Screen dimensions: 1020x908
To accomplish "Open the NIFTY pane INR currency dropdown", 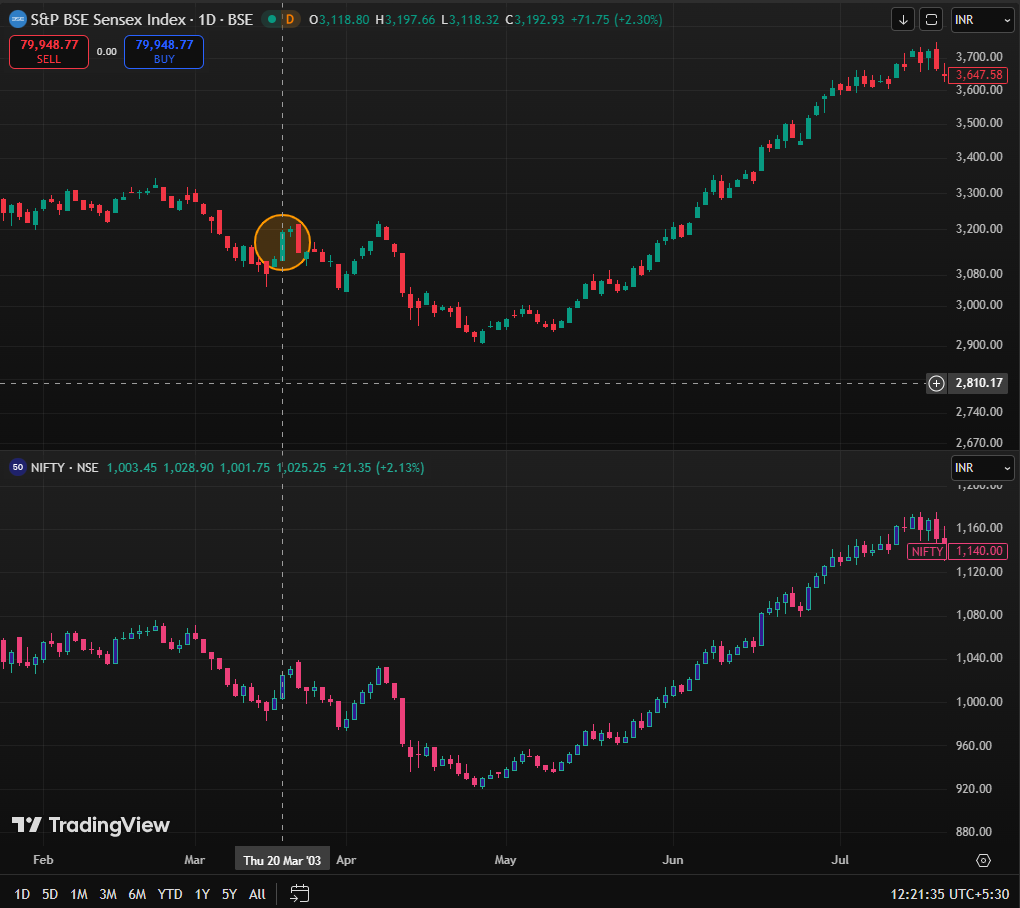I will tap(981, 467).
